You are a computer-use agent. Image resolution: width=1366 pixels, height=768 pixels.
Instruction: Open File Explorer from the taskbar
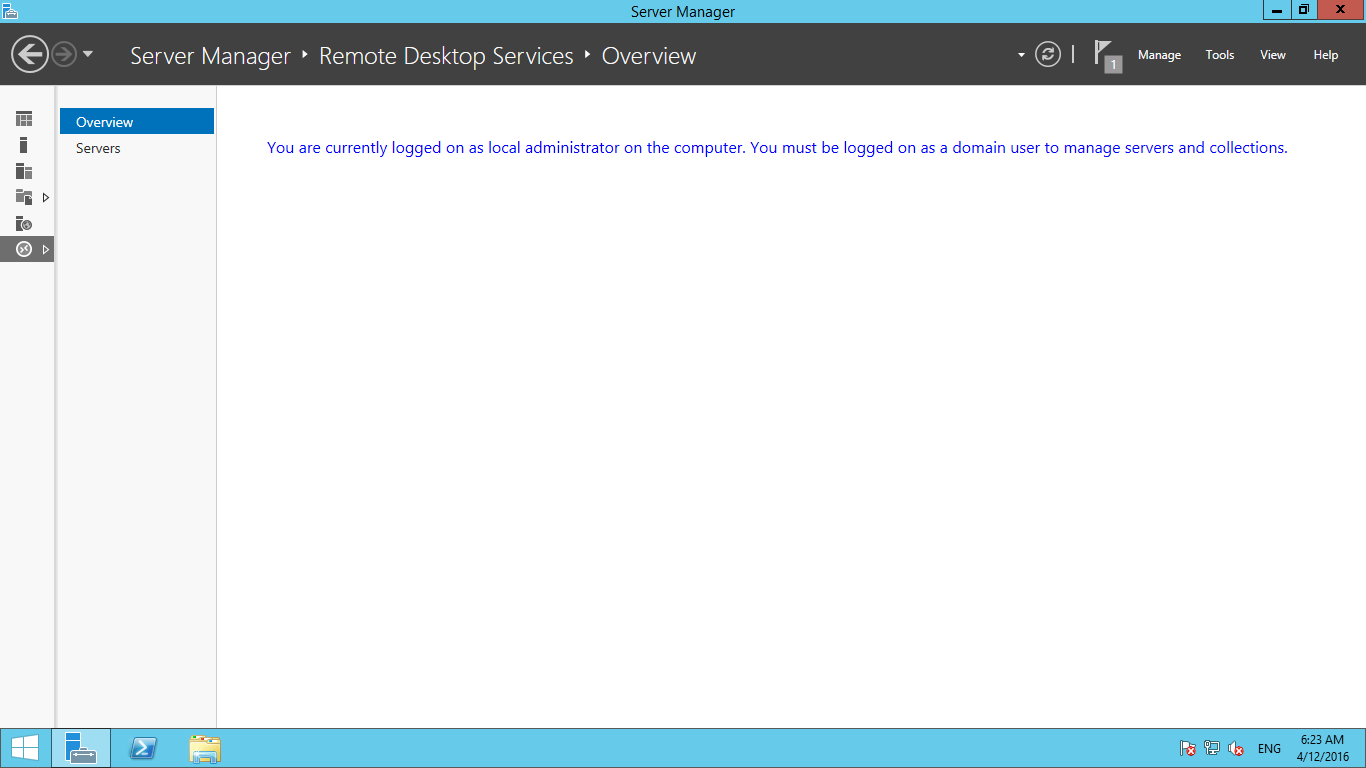(x=205, y=748)
